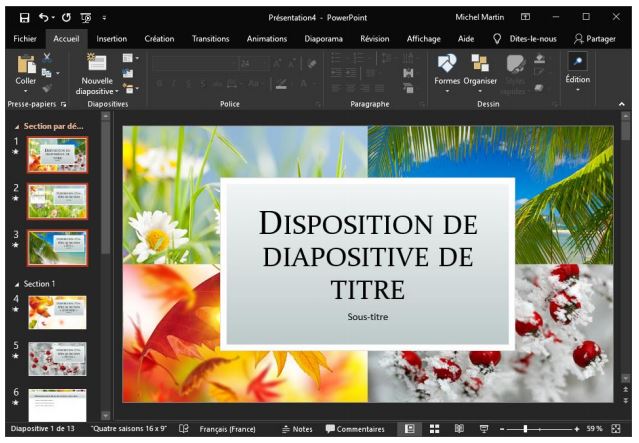Toggle Normal view button in status bar
This screenshot has height=443, width=639.
[409, 429]
